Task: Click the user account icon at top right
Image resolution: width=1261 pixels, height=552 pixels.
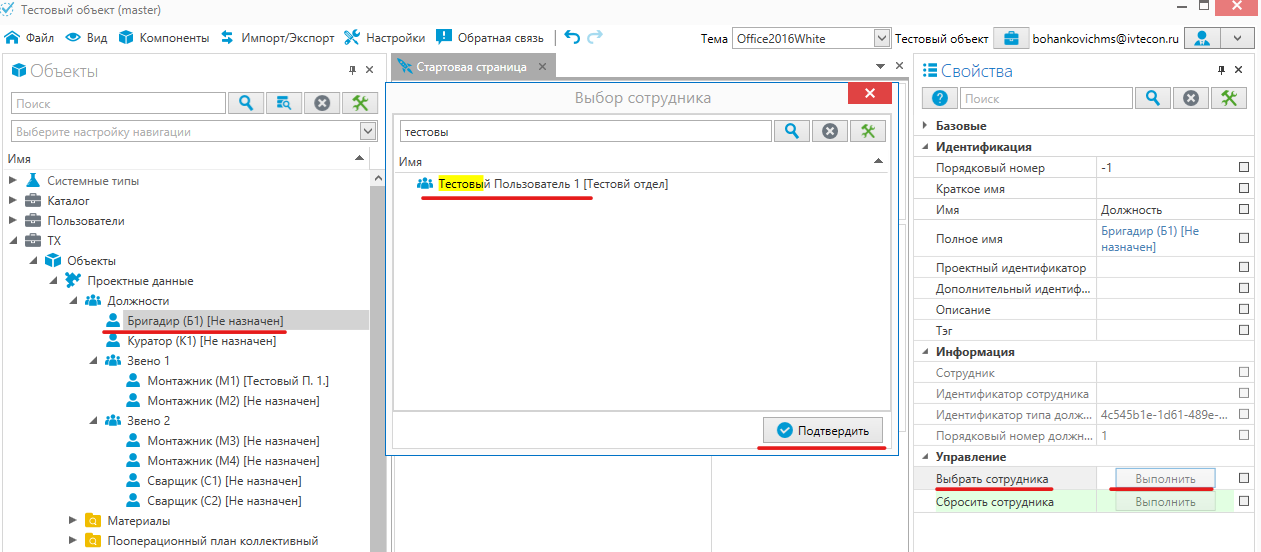Action: pyautogui.click(x=1202, y=38)
